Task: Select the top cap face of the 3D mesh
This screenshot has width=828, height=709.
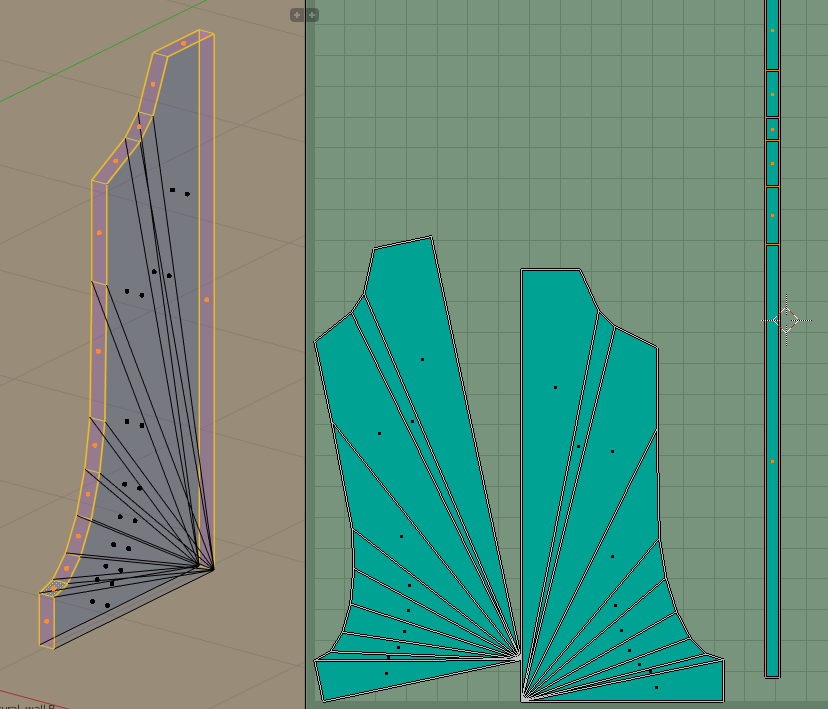Action: 183,43
